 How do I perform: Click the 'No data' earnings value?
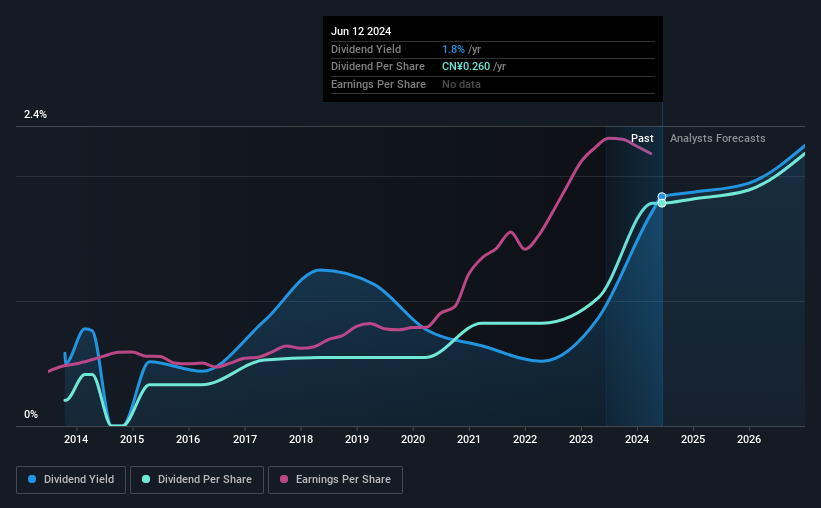click(x=461, y=84)
